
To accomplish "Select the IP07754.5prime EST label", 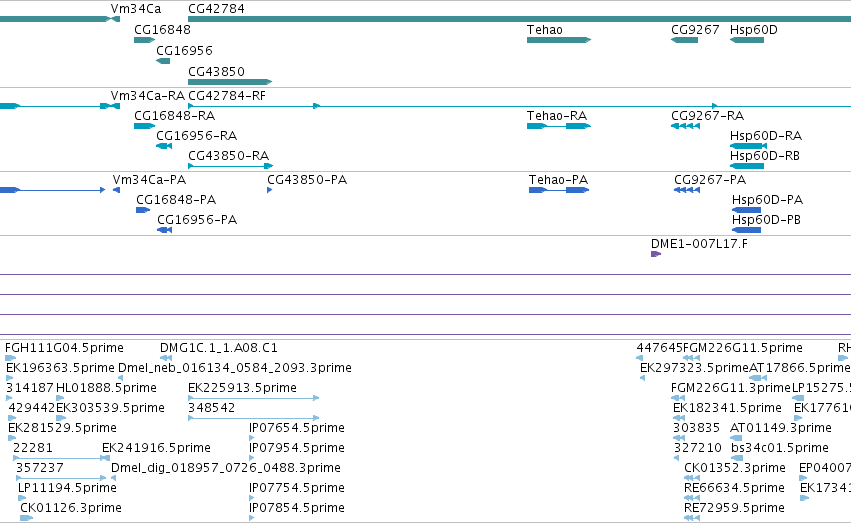I will [297, 488].
